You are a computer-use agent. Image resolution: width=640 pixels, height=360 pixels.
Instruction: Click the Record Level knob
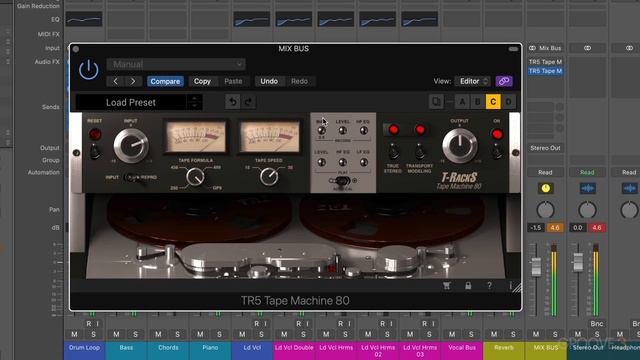point(342,131)
